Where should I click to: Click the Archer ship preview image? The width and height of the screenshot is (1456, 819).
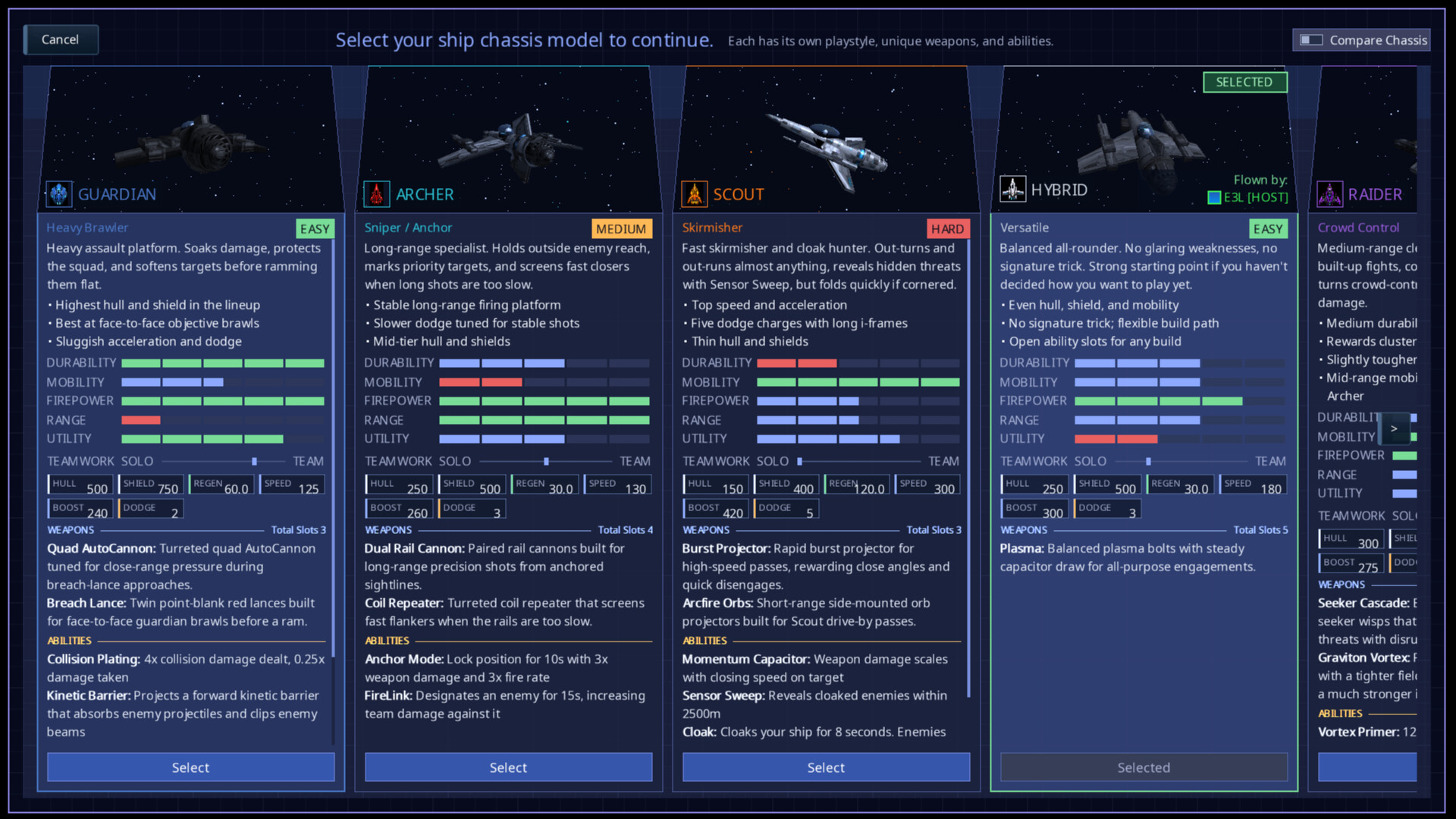(508, 140)
